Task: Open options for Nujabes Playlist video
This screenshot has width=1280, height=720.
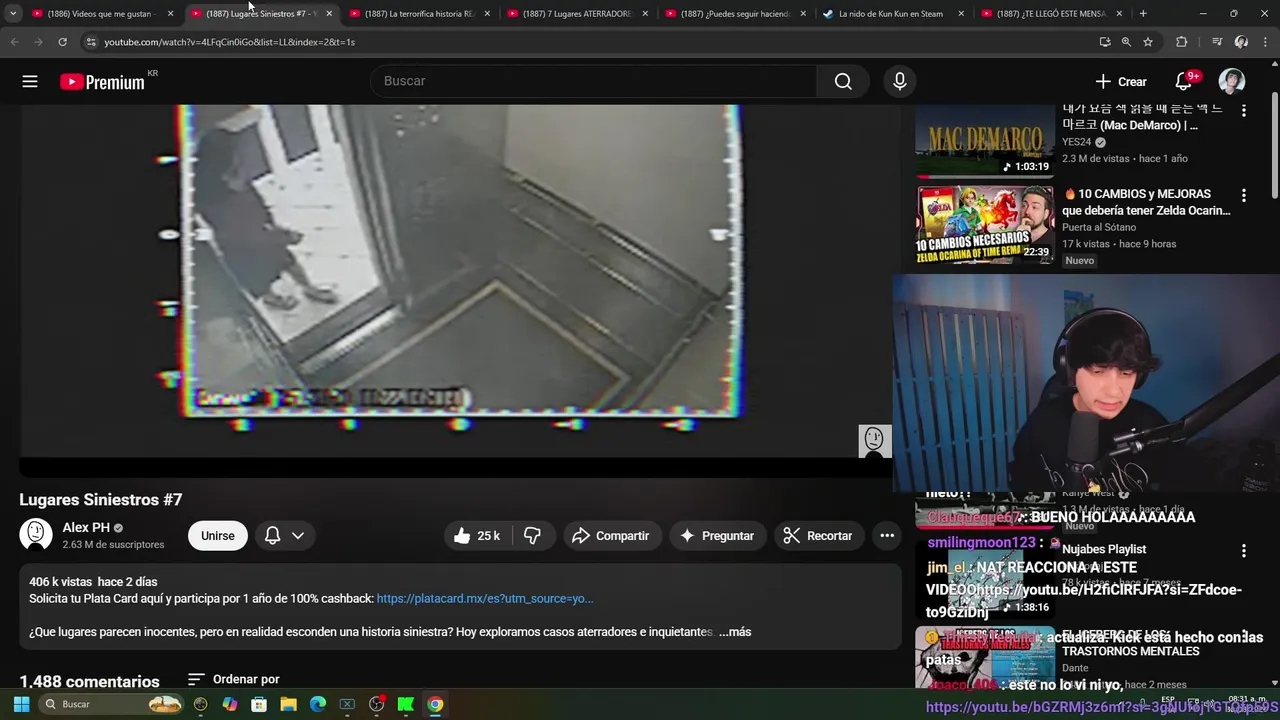Action: (x=1243, y=551)
